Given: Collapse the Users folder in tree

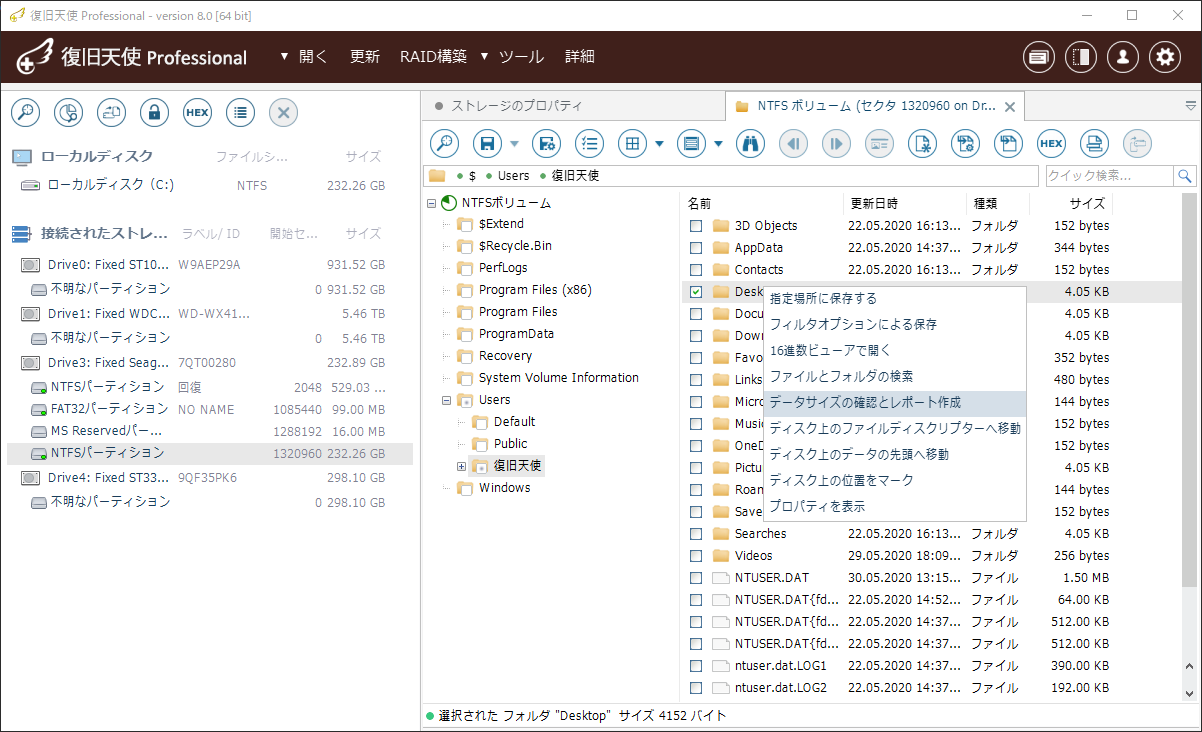Looking at the screenshot, I should pos(447,400).
